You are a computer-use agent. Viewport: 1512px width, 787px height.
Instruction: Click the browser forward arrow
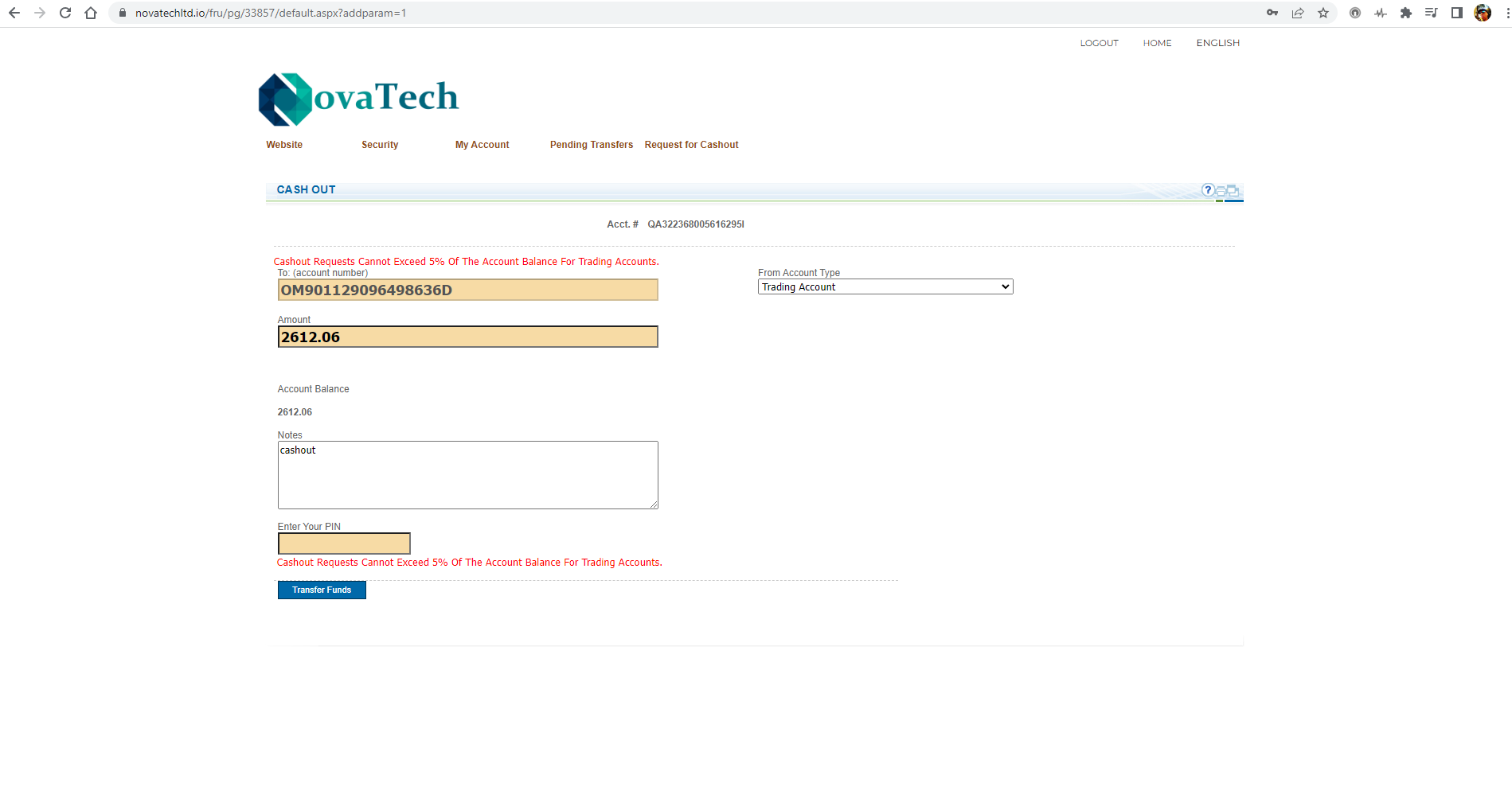(x=40, y=13)
